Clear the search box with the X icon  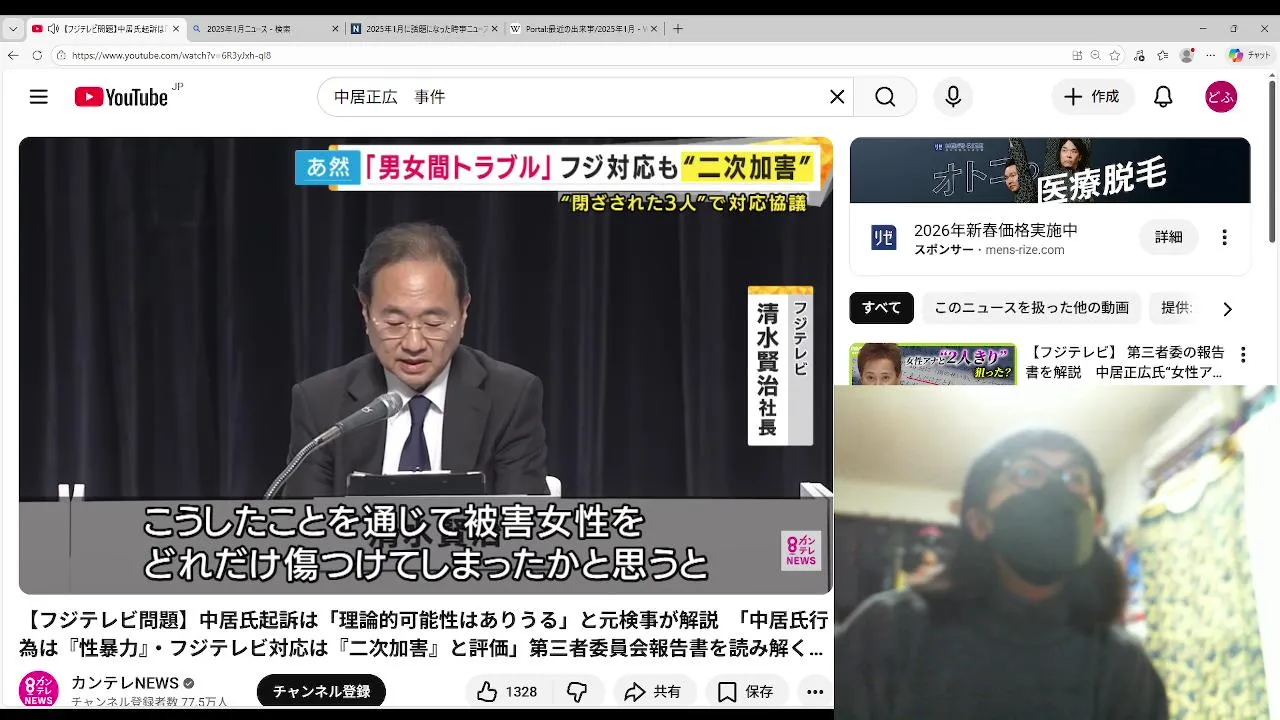(837, 97)
